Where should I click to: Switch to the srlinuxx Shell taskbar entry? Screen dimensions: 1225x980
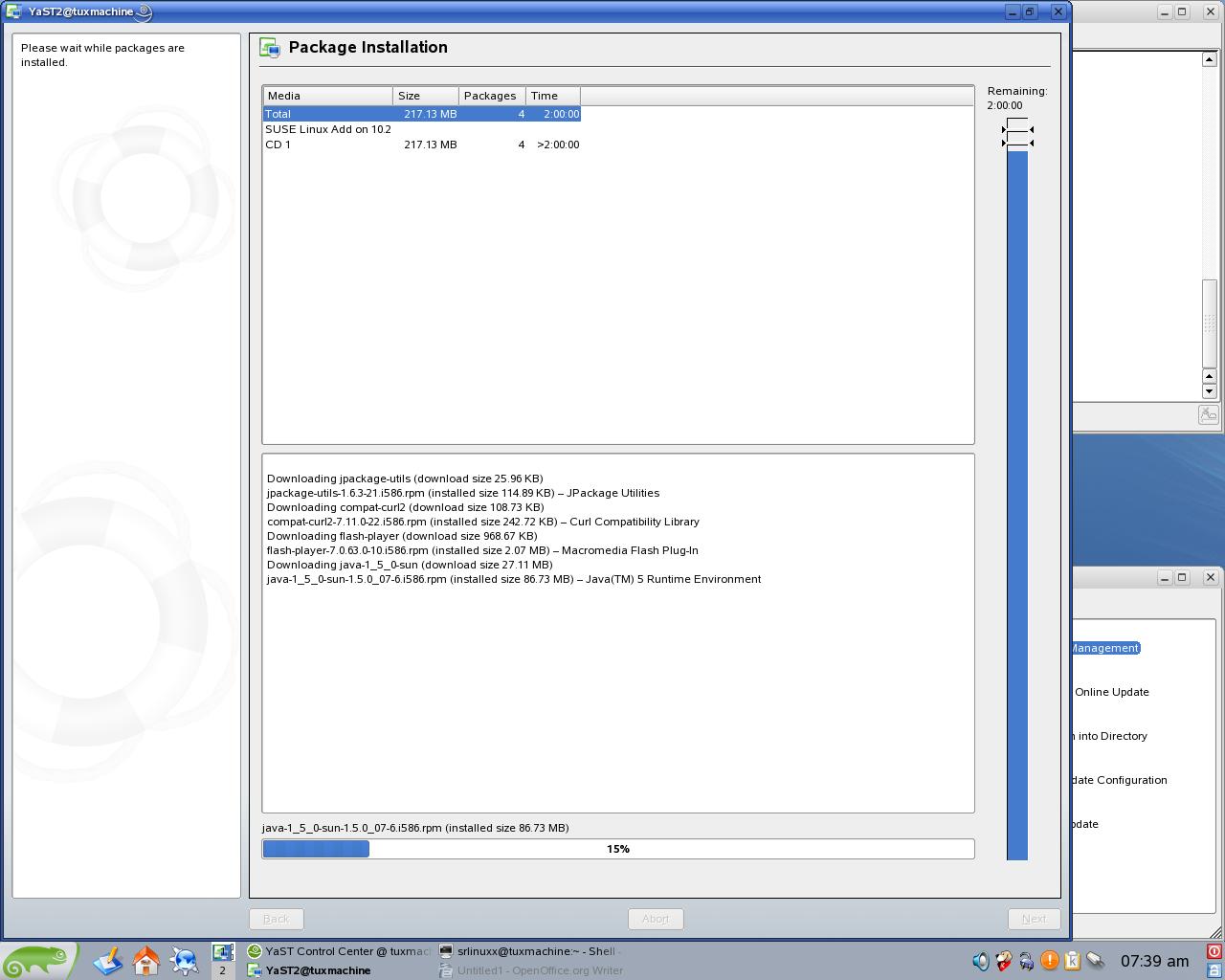530,951
